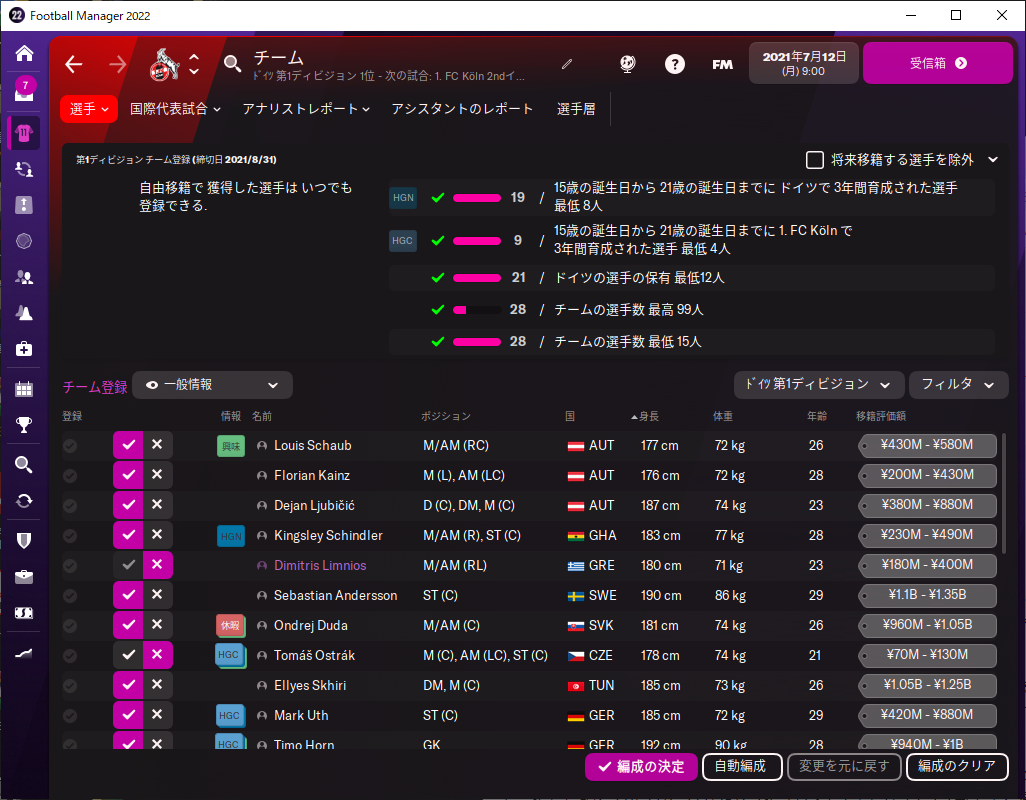Unregister Mark Uth with the X toggle

point(157,715)
